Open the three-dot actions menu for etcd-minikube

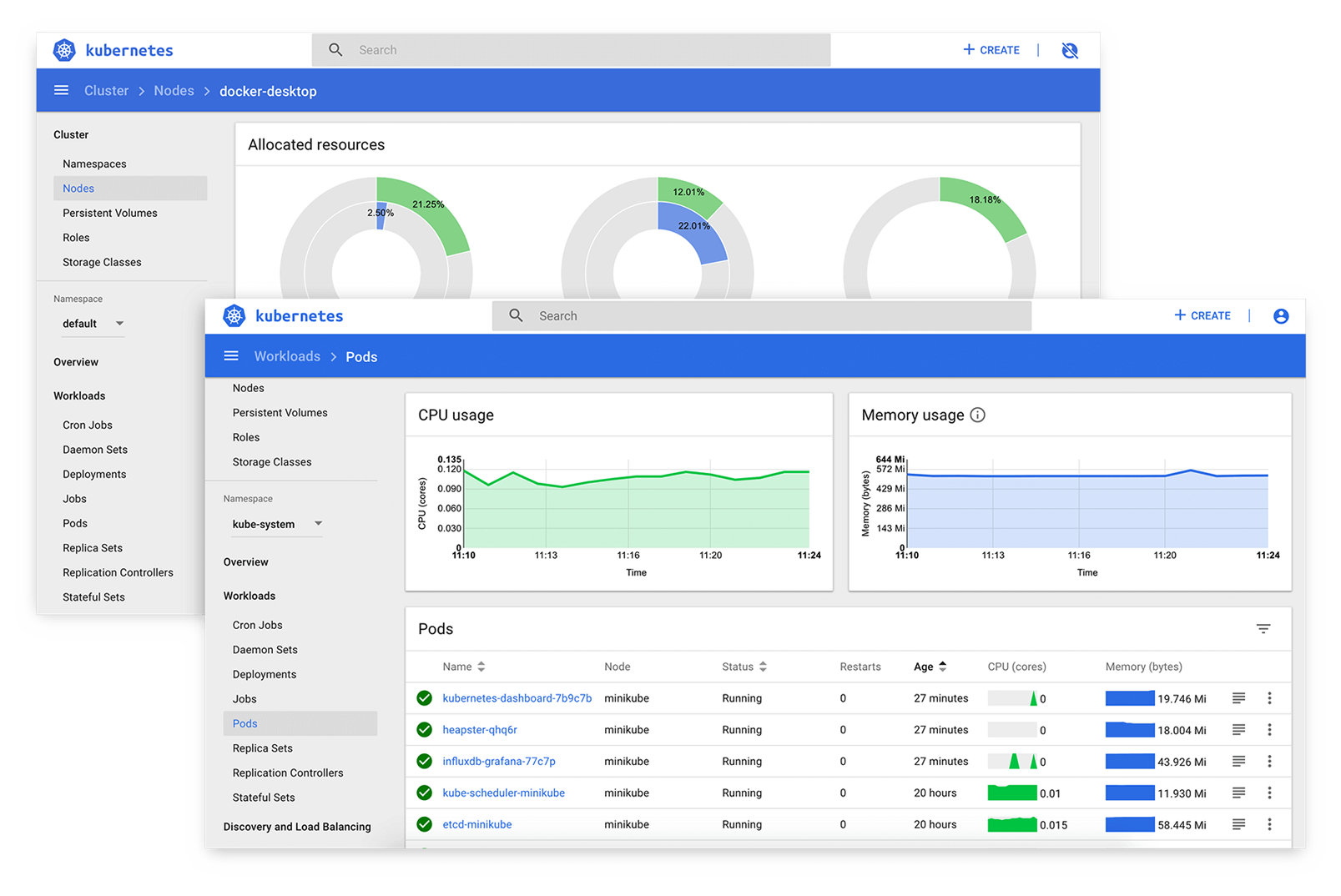[x=1270, y=824]
